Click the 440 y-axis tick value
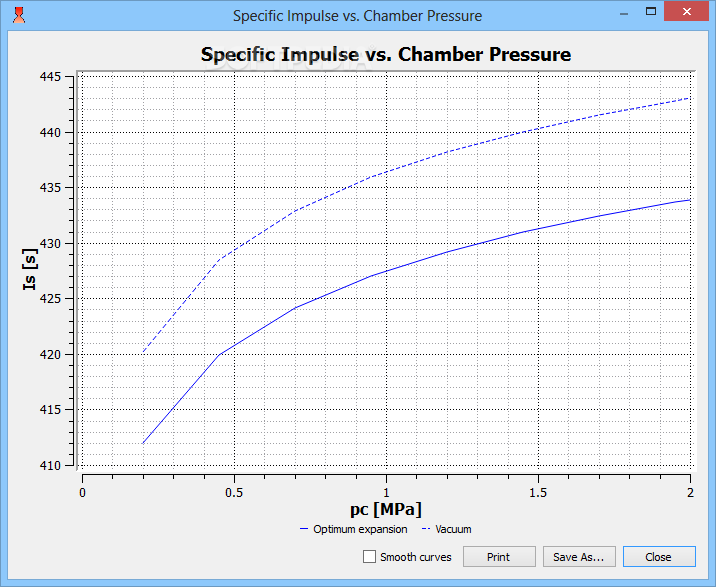The image size is (716, 587). [x=50, y=132]
